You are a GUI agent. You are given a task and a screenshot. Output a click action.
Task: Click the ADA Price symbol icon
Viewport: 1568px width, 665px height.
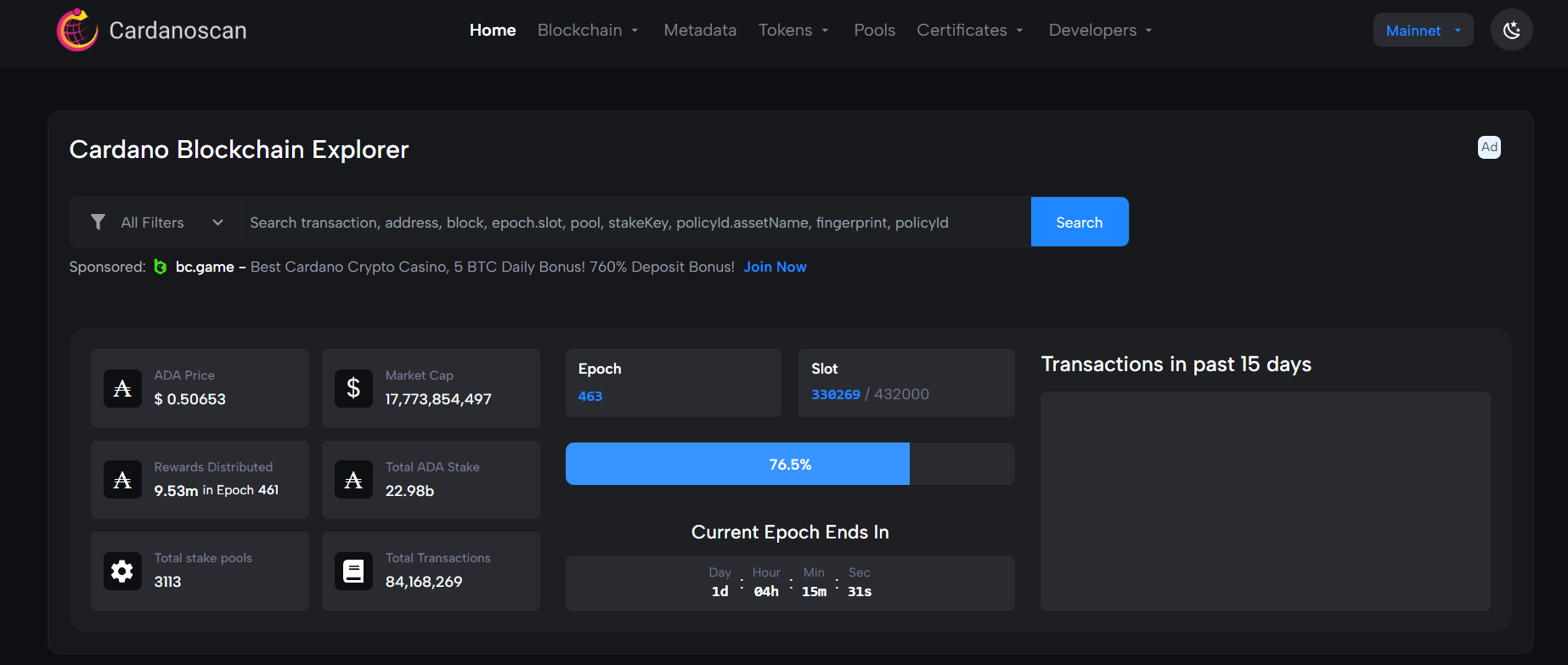(x=122, y=388)
